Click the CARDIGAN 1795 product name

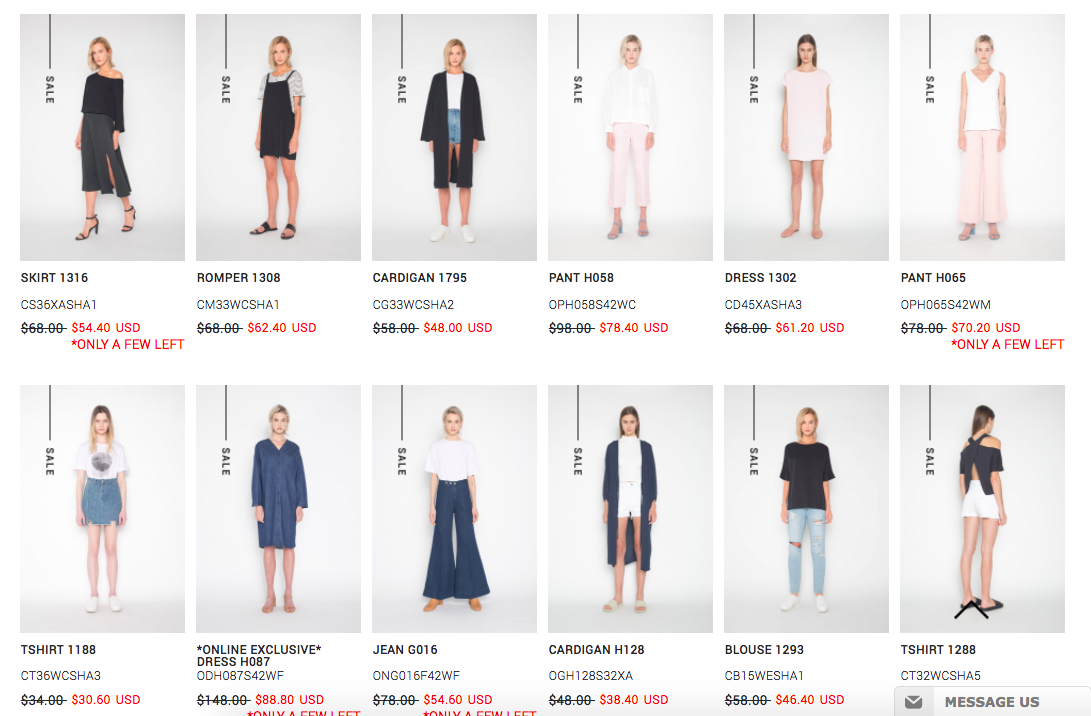coord(420,278)
